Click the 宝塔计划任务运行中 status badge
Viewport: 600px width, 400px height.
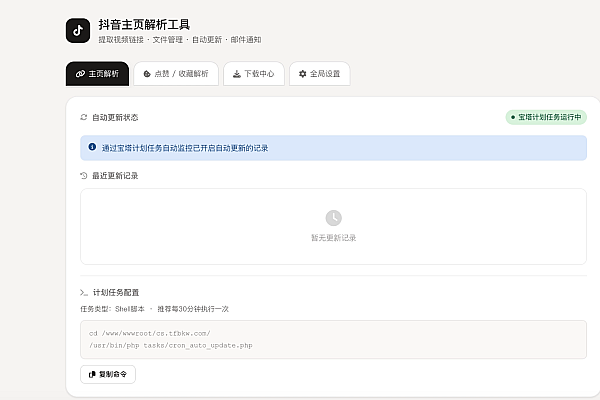[546, 117]
